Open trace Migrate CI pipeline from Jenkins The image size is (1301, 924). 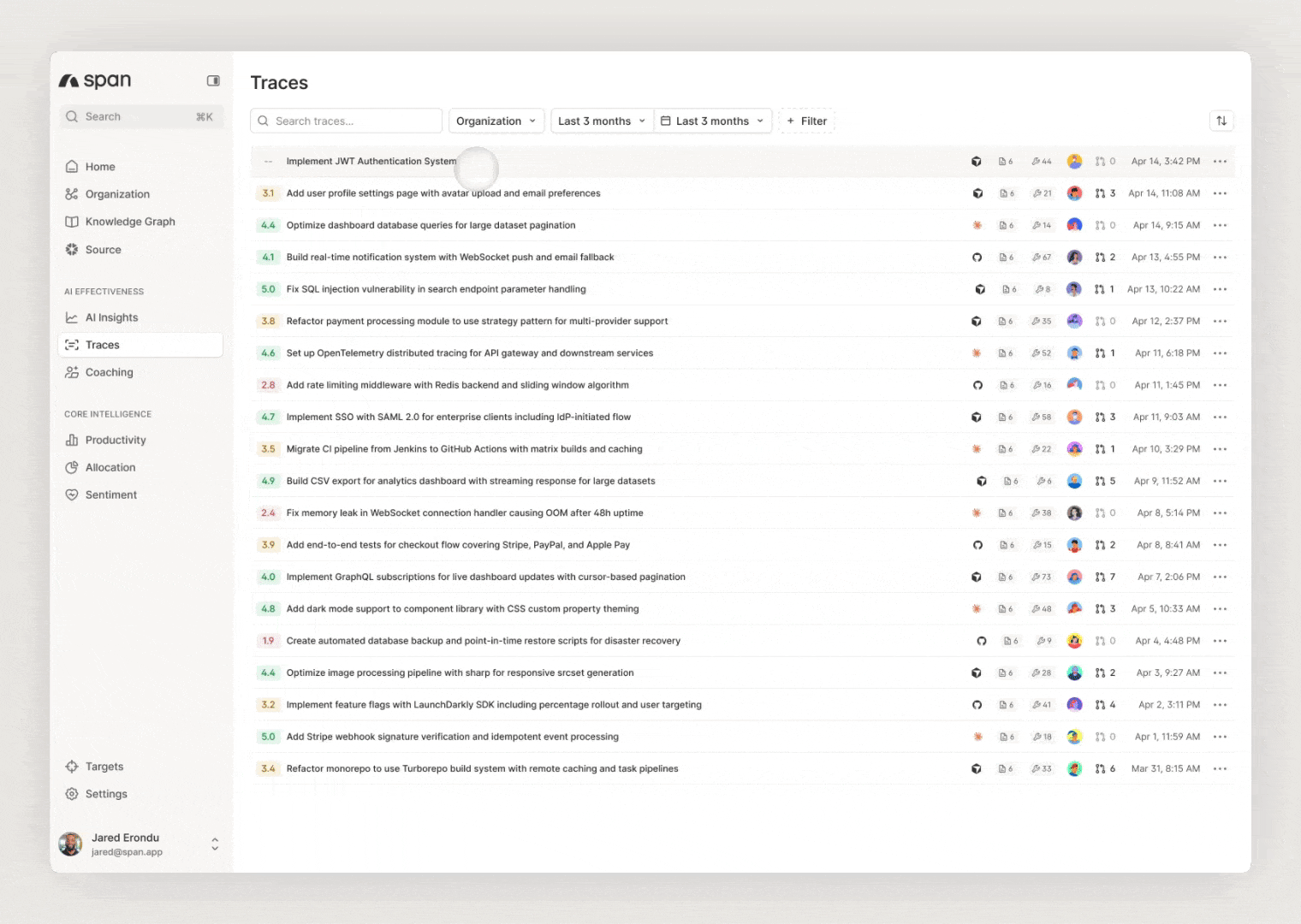464,449
